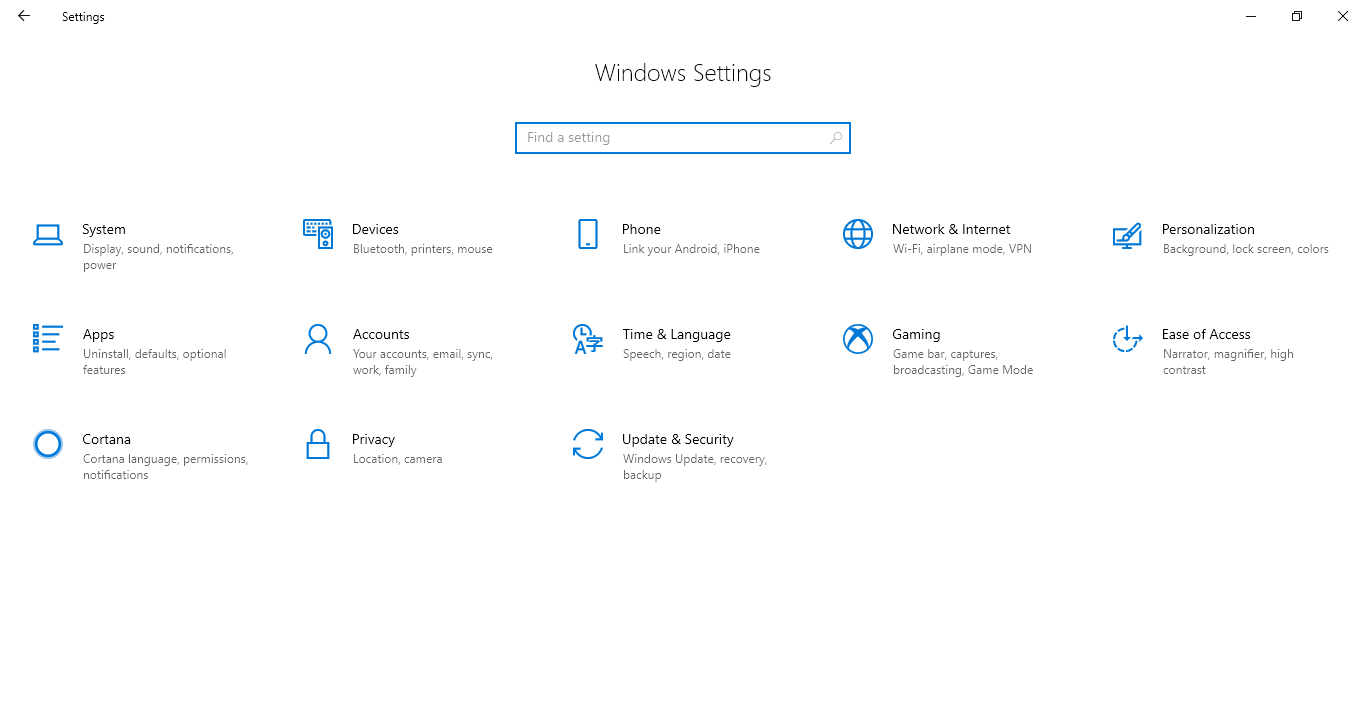Screen dimensions: 1366x719
Task: Click 'Wi-Fi, airplane mode, VPN' text
Action: (x=962, y=249)
